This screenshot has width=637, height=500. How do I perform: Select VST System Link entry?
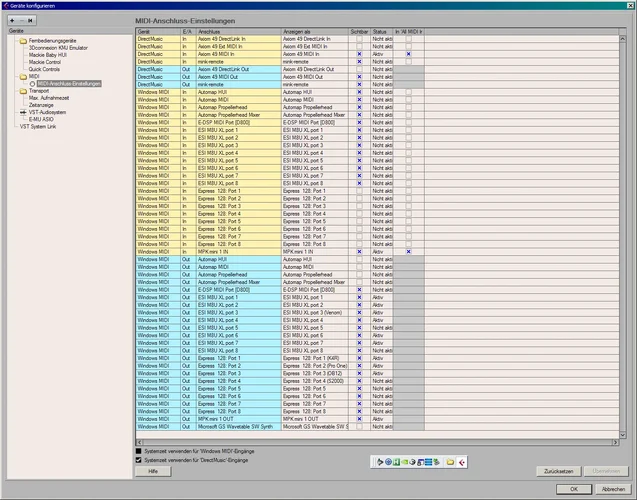point(38,127)
